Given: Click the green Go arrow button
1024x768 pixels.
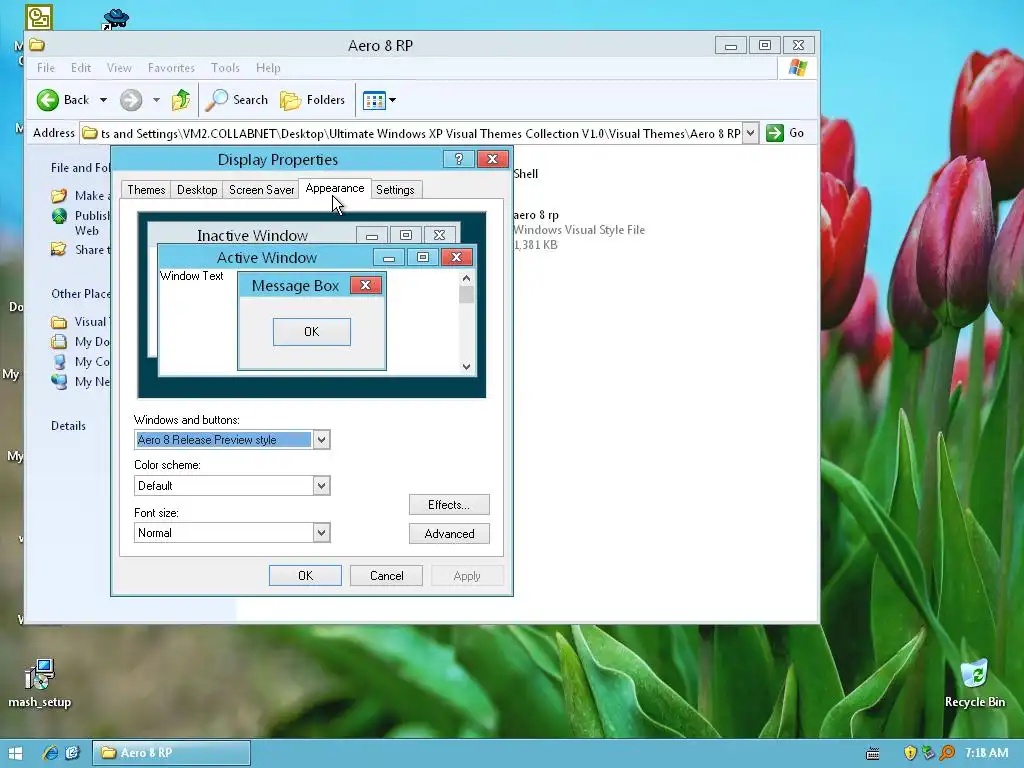Looking at the screenshot, I should pyautogui.click(x=775, y=133).
